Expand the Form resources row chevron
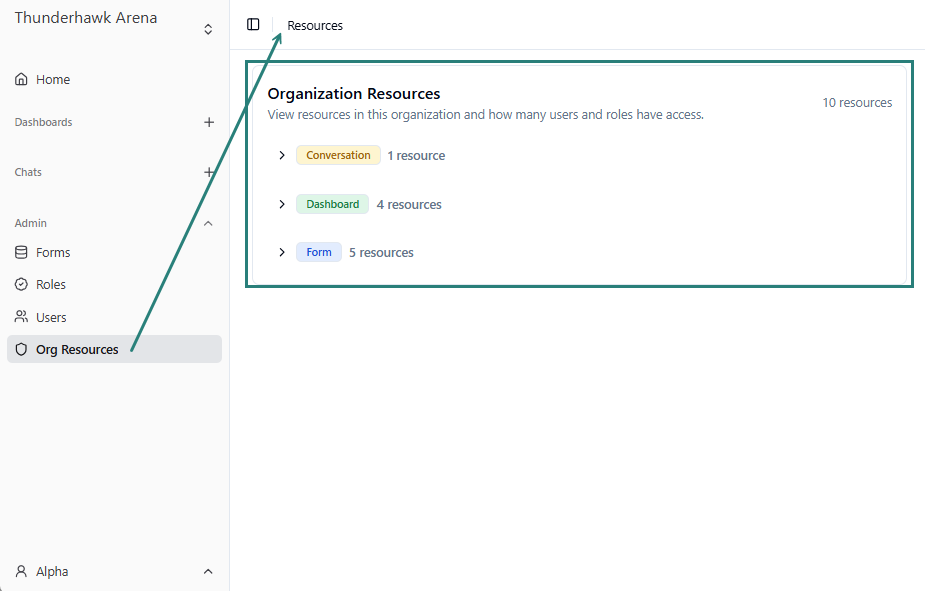 pos(282,253)
